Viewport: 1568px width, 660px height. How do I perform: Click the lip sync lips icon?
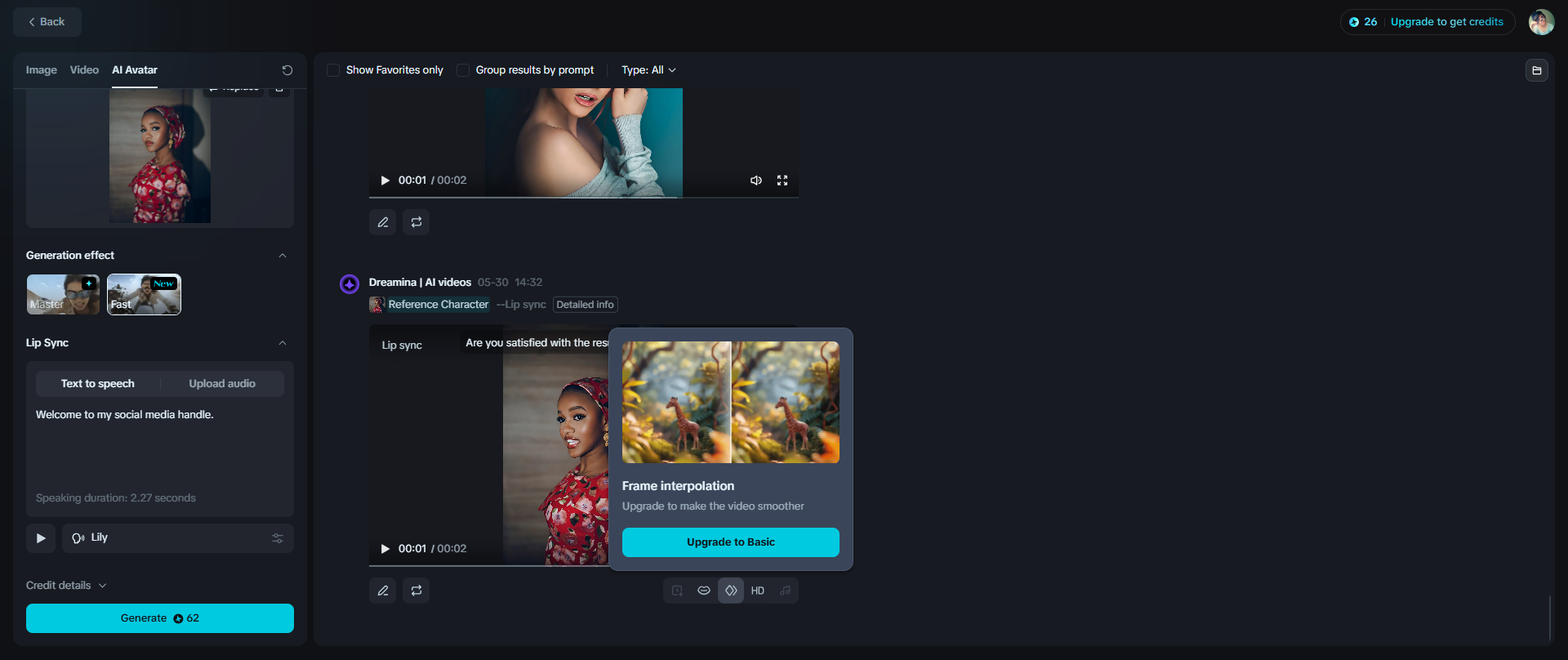click(x=704, y=591)
